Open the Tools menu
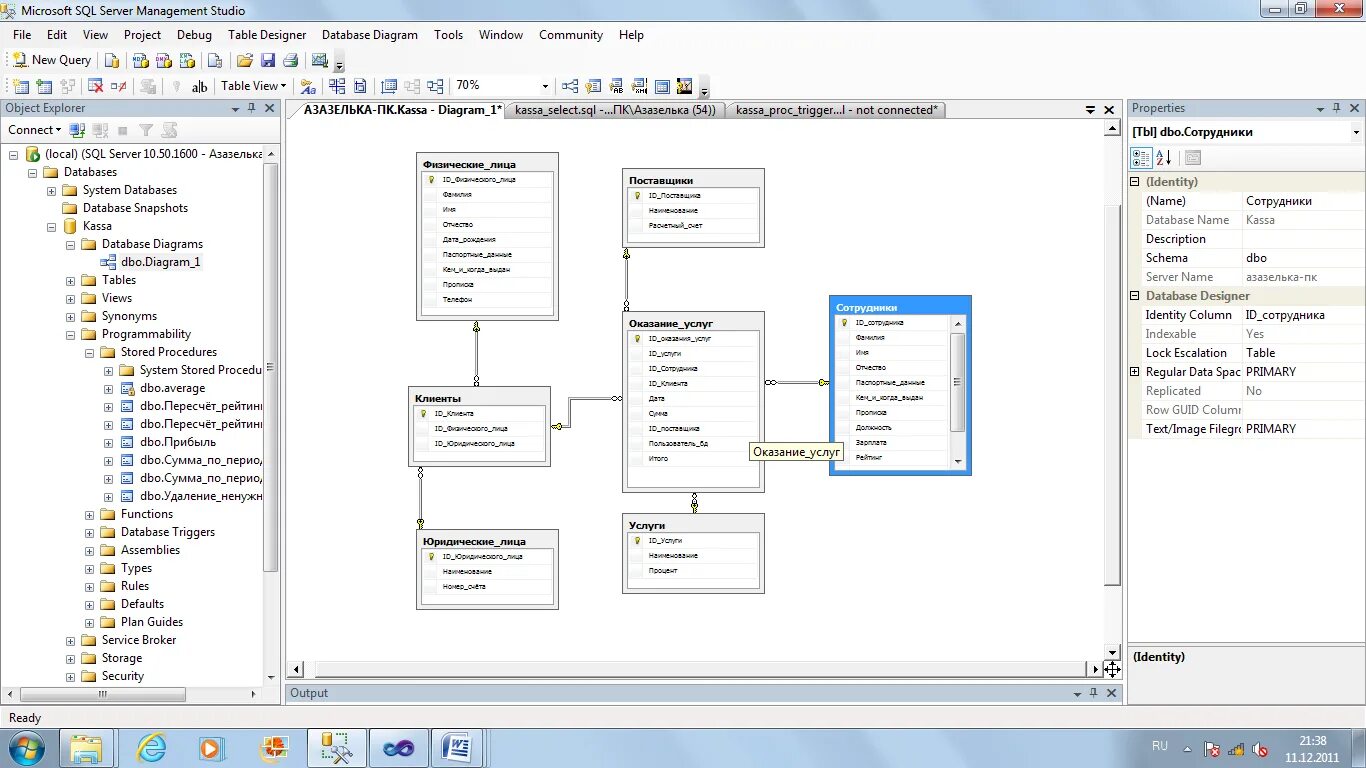 pyautogui.click(x=448, y=34)
